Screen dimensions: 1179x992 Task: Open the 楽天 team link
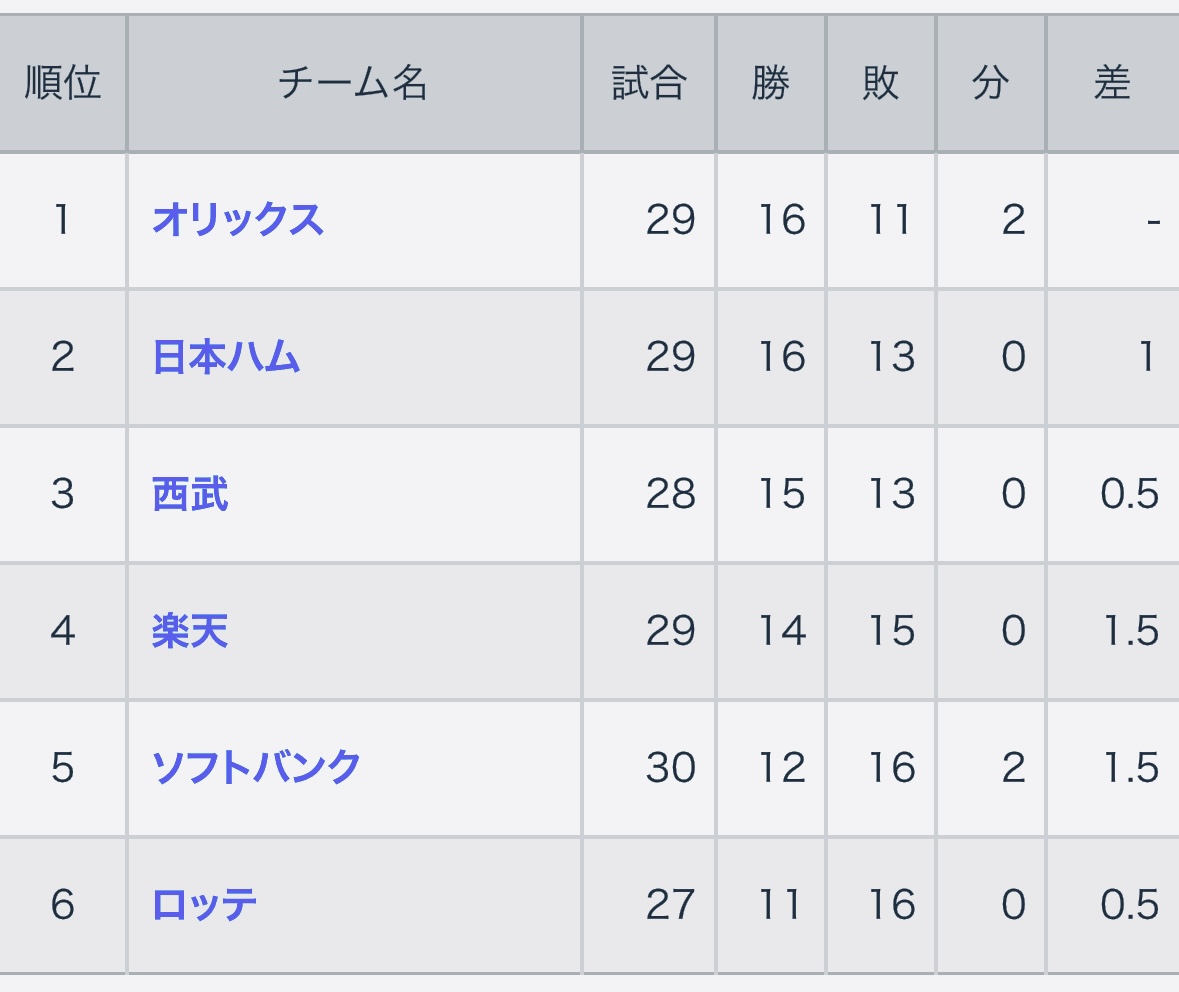click(x=190, y=631)
